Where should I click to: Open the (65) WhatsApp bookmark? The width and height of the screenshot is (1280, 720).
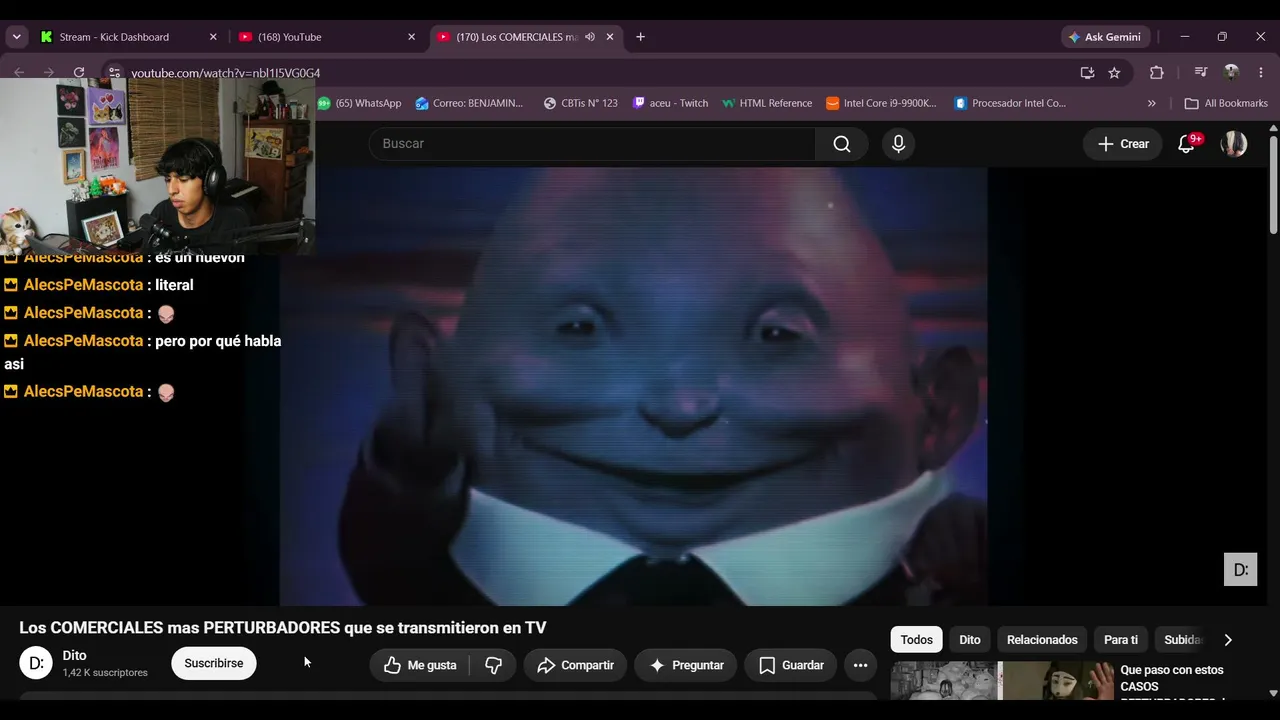(359, 103)
